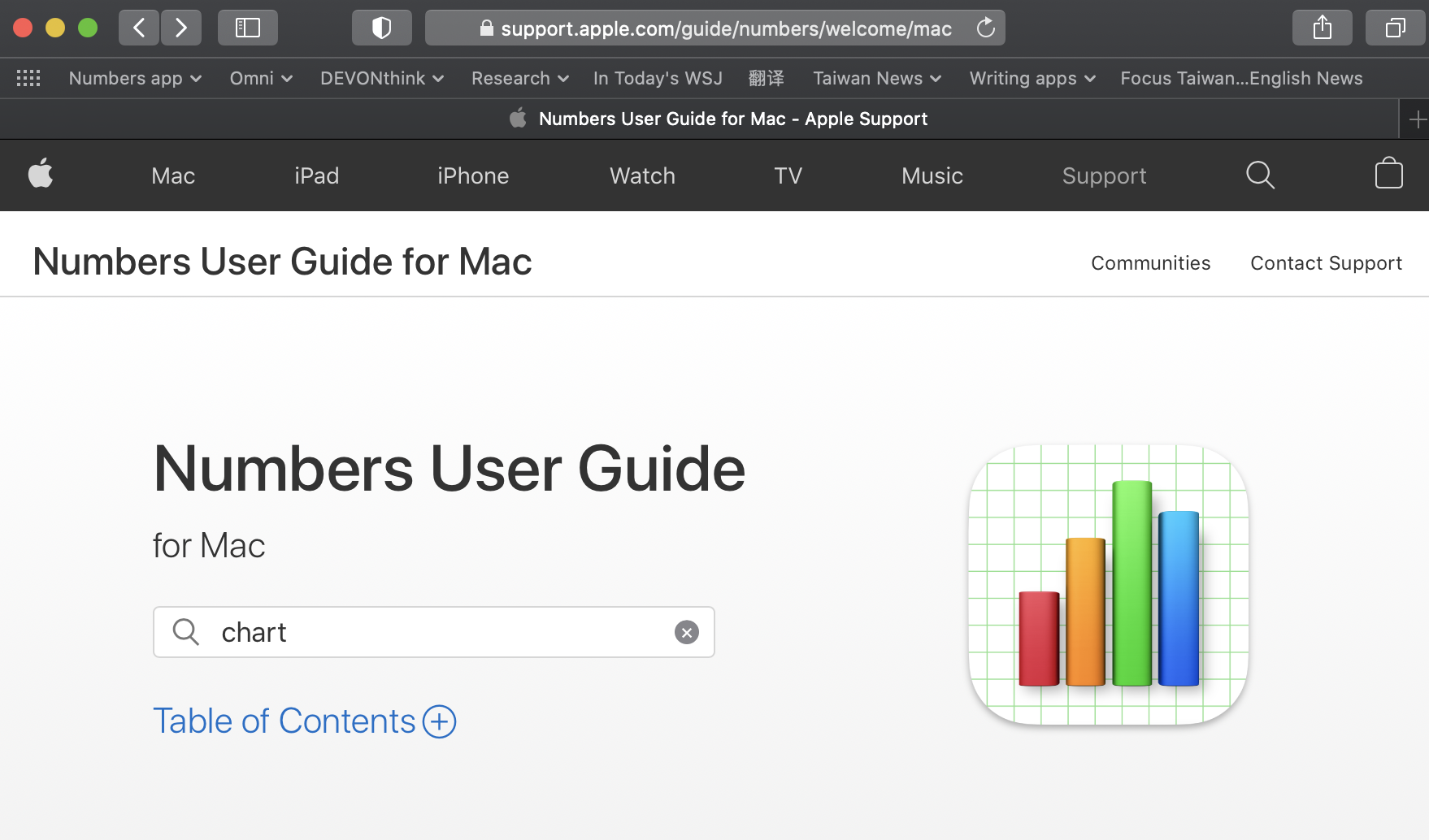Select the iPad navigation item

coord(317,175)
